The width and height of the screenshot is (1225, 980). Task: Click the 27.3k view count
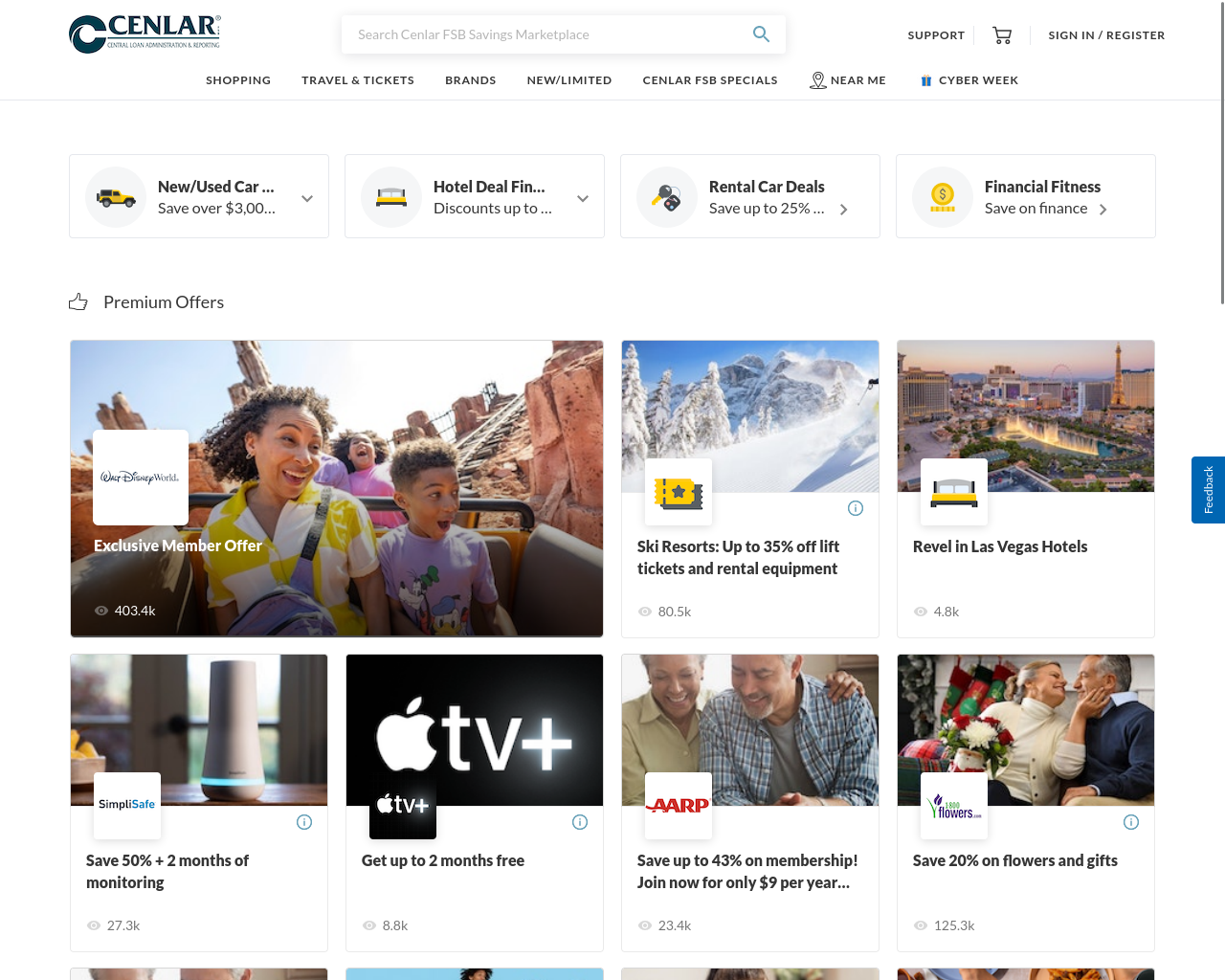point(123,925)
